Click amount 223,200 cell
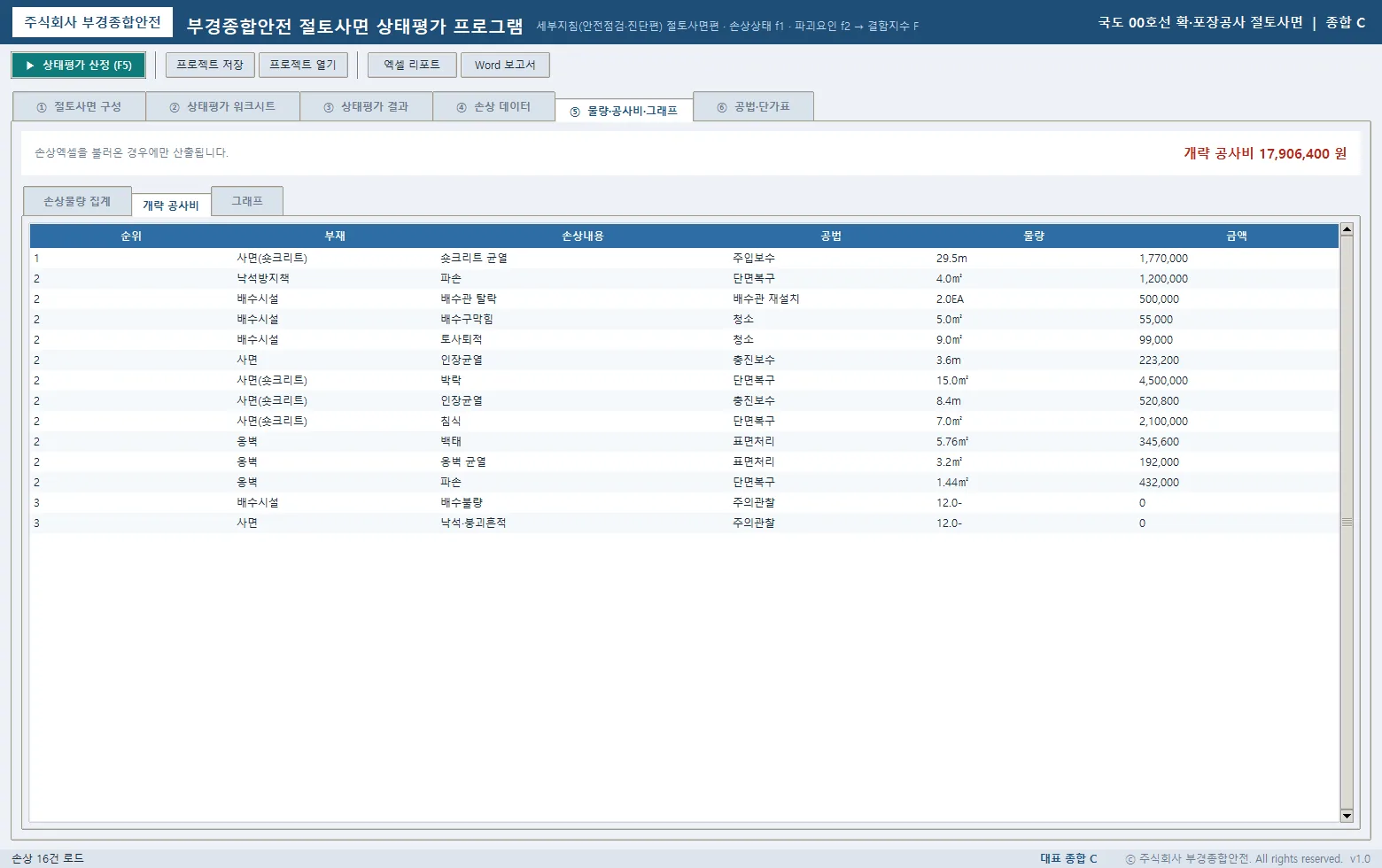This screenshot has width=1382, height=868. pos(1159,360)
